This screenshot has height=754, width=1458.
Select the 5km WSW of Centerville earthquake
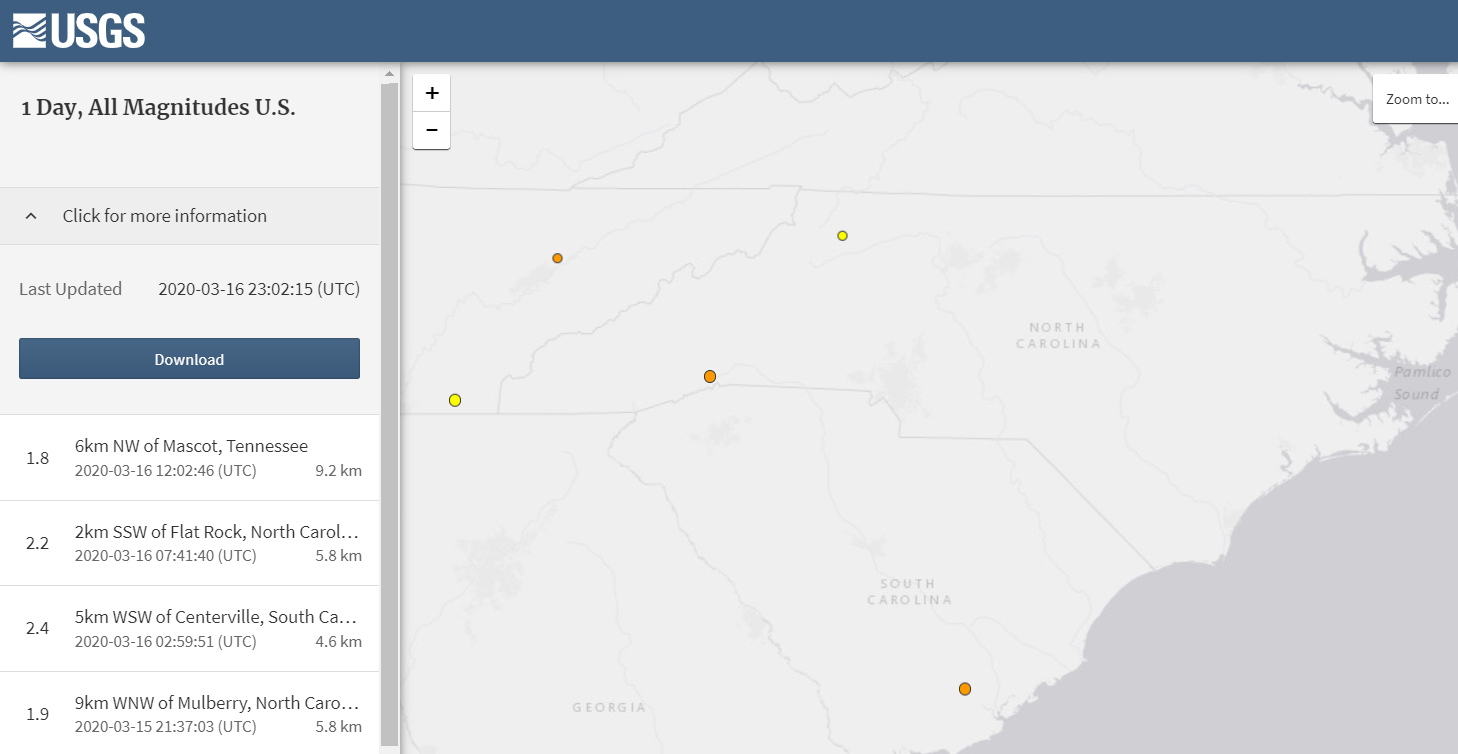click(x=190, y=629)
